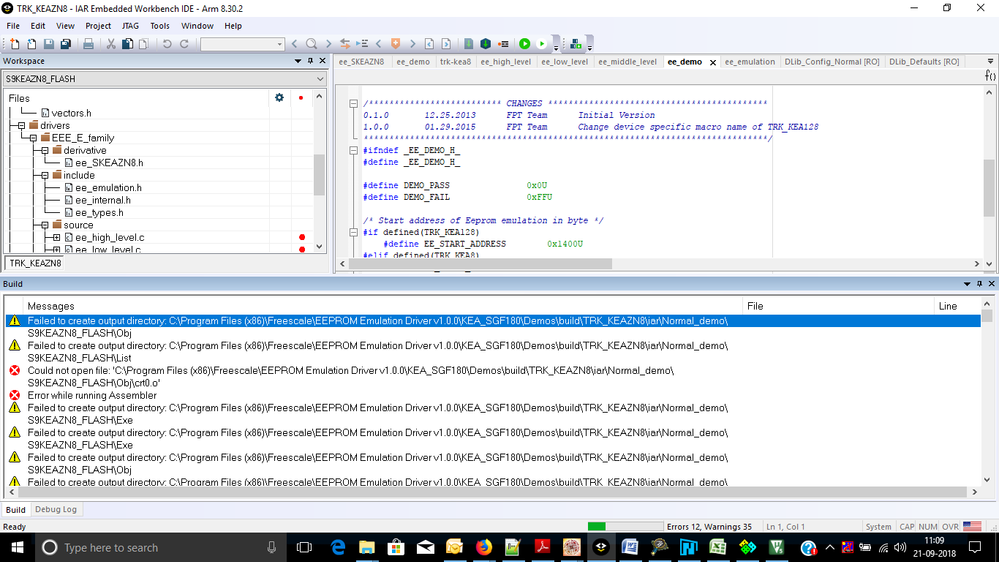Redo the last undone edit
Screen dimensions: 999x562
click(x=184, y=44)
